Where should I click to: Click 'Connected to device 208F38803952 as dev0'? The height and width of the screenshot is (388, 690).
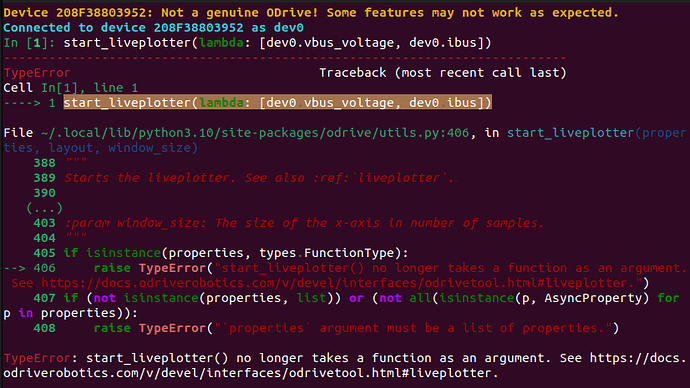pos(153,28)
